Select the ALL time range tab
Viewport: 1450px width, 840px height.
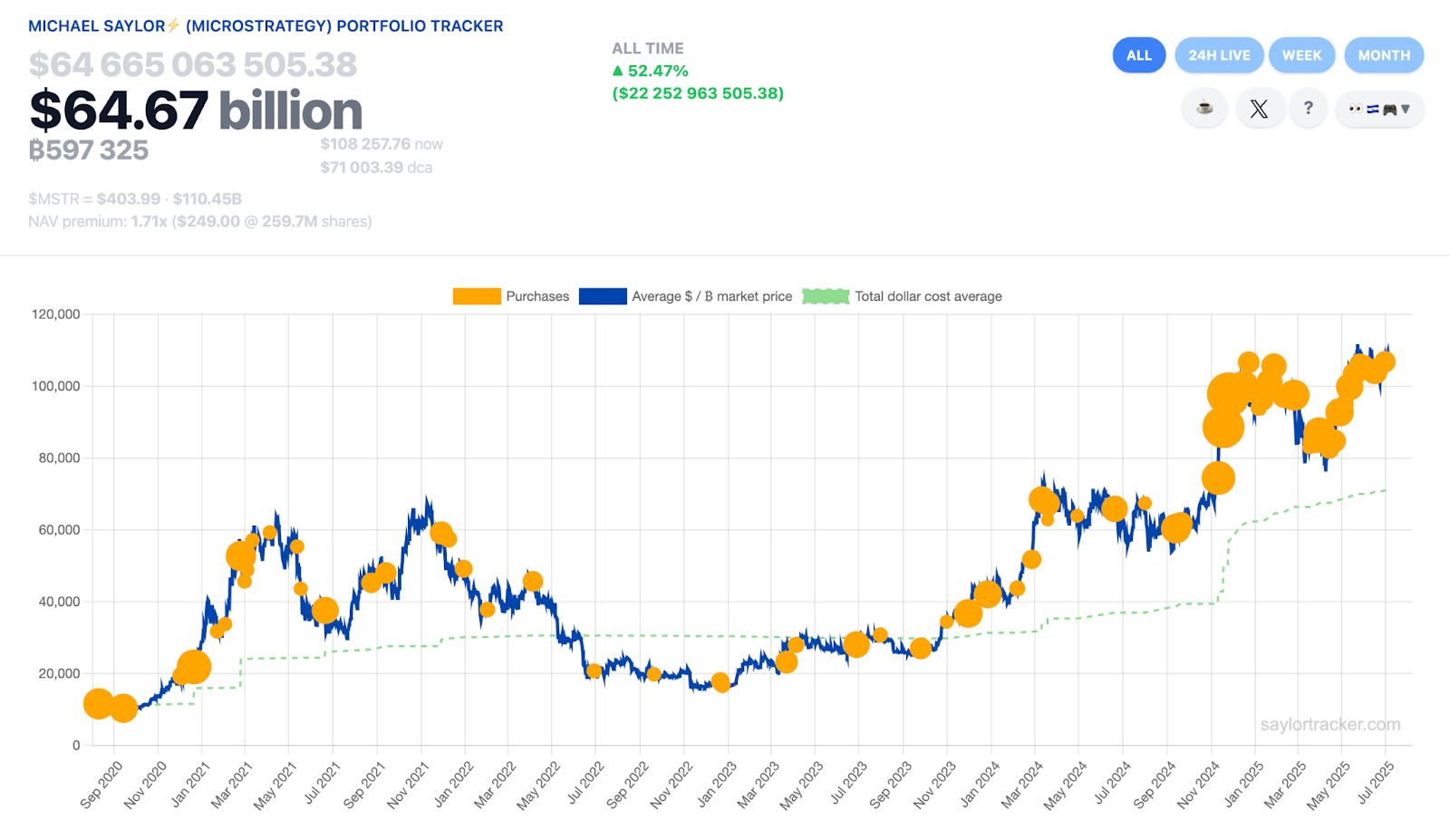point(1138,55)
